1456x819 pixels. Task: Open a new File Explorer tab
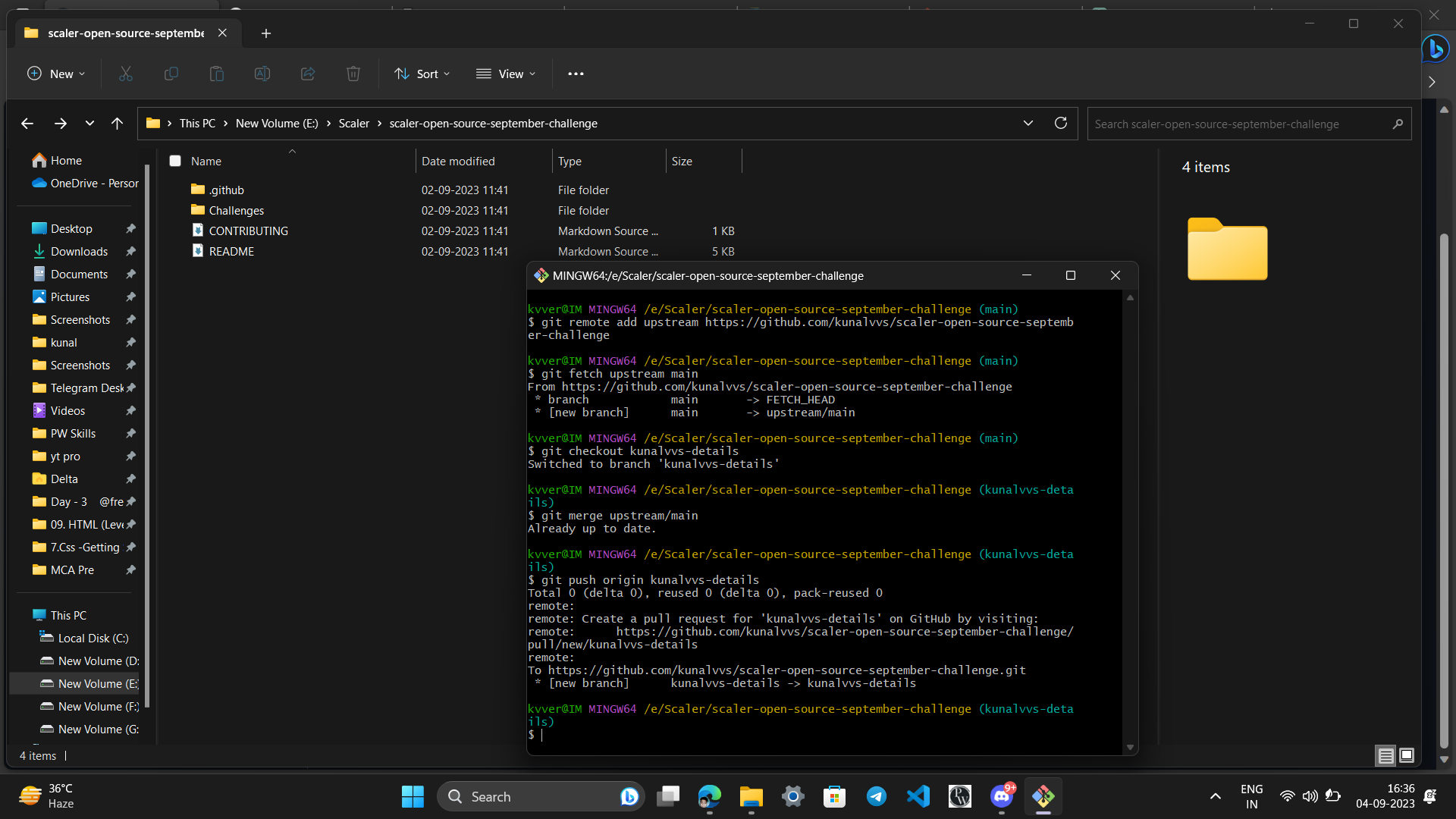pos(265,33)
